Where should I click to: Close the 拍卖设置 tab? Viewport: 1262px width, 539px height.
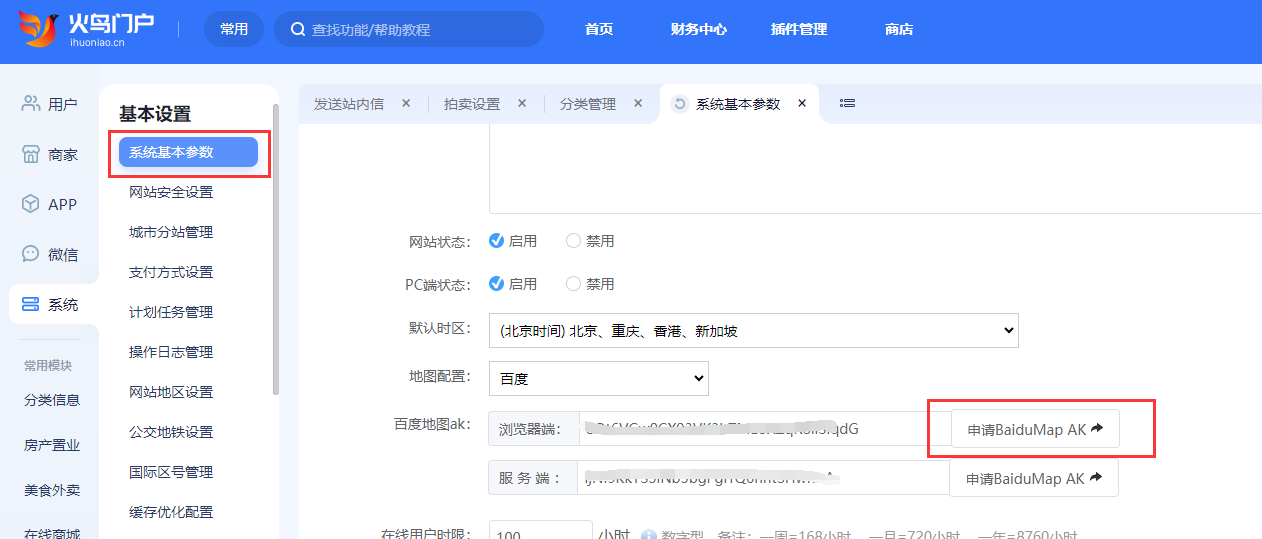[x=522, y=103]
